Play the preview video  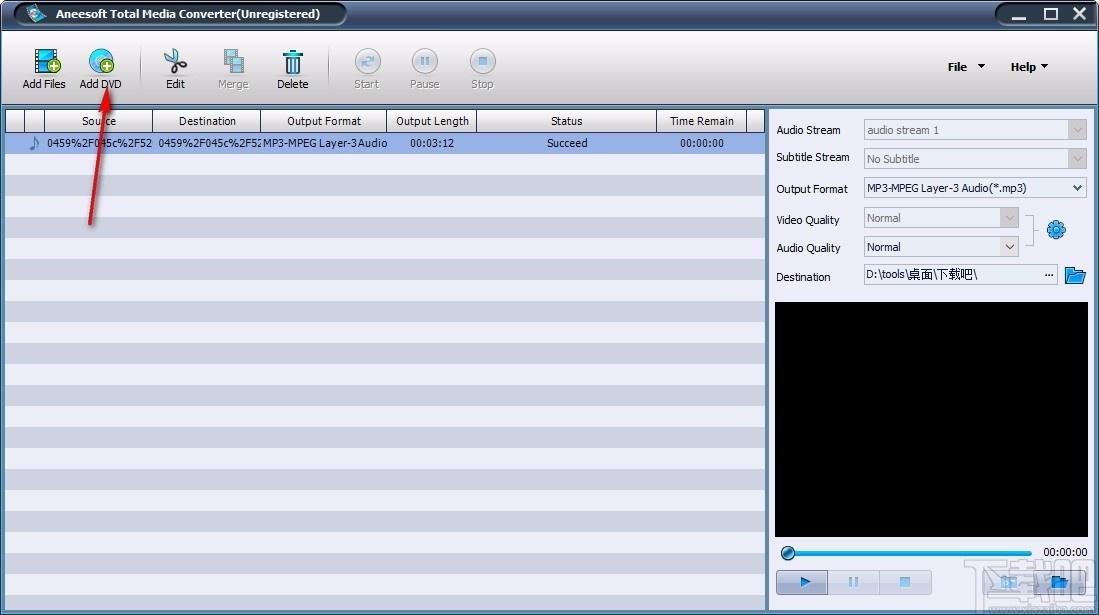(x=803, y=581)
